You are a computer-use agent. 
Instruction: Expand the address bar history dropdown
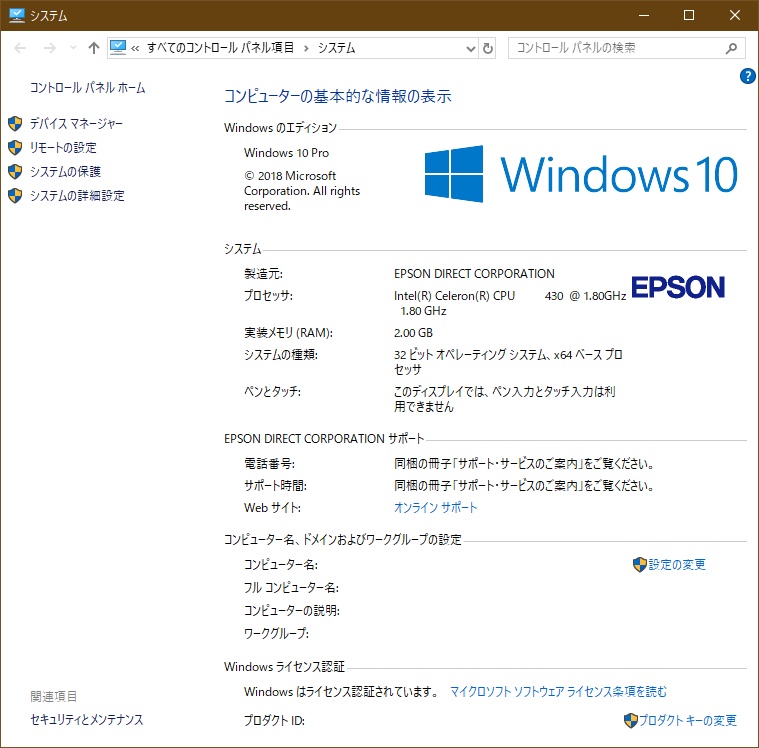coord(471,48)
